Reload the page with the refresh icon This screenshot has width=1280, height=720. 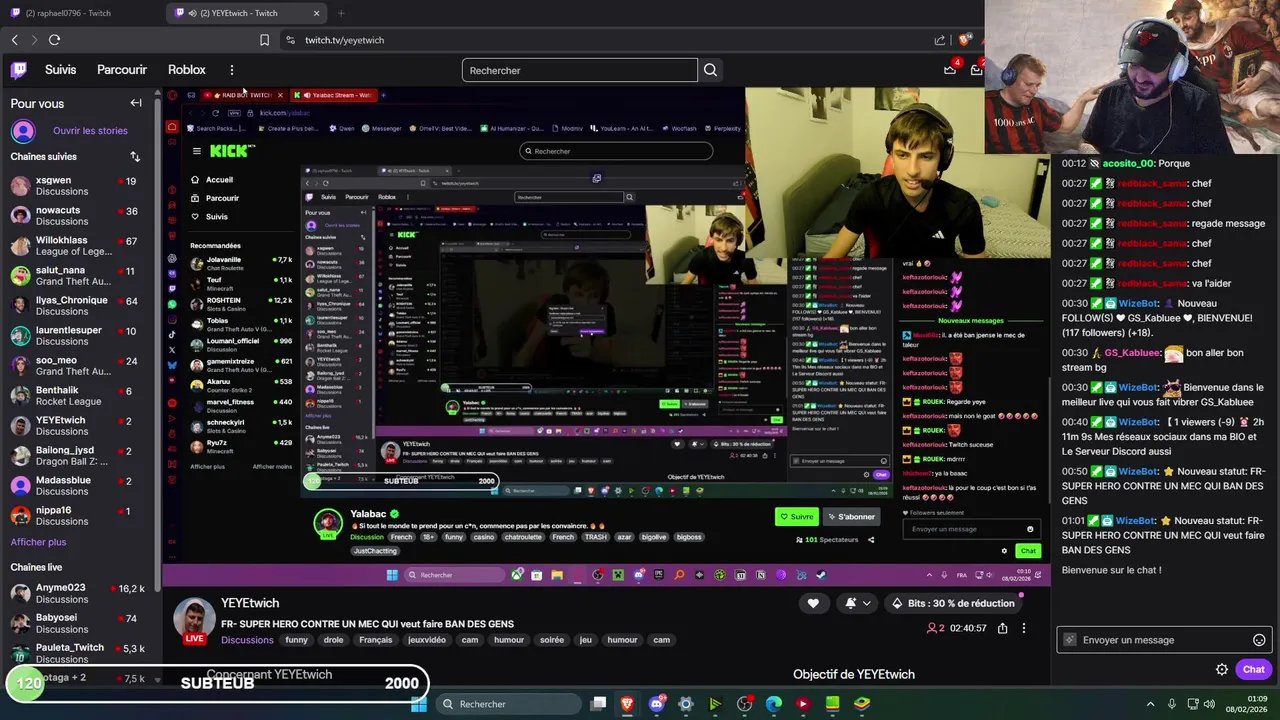point(54,40)
